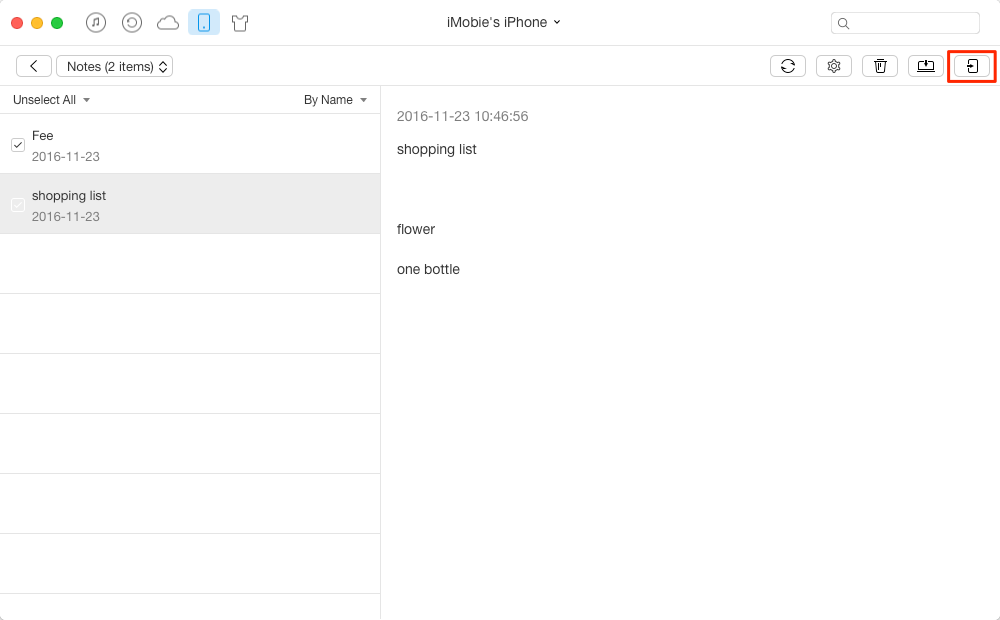
Task: Click the date under Fee note
Action: click(66, 157)
